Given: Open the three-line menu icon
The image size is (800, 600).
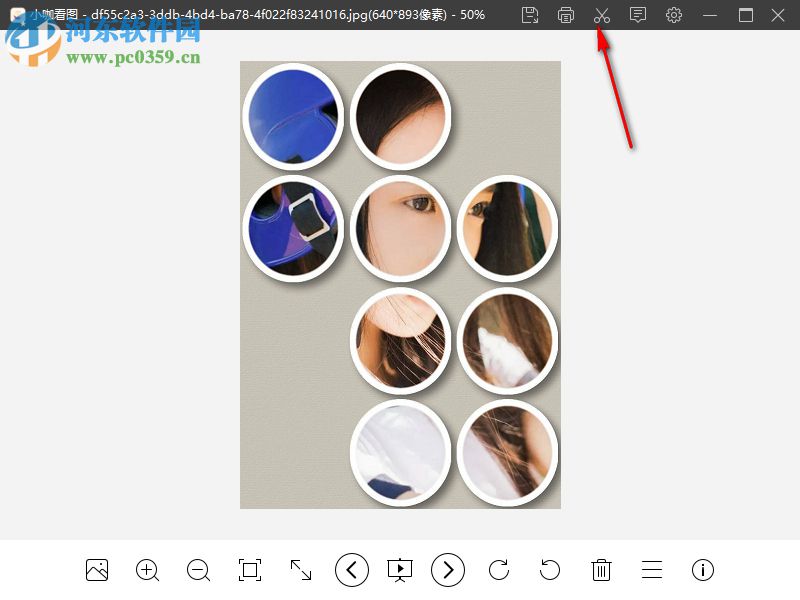Looking at the screenshot, I should coord(652,570).
